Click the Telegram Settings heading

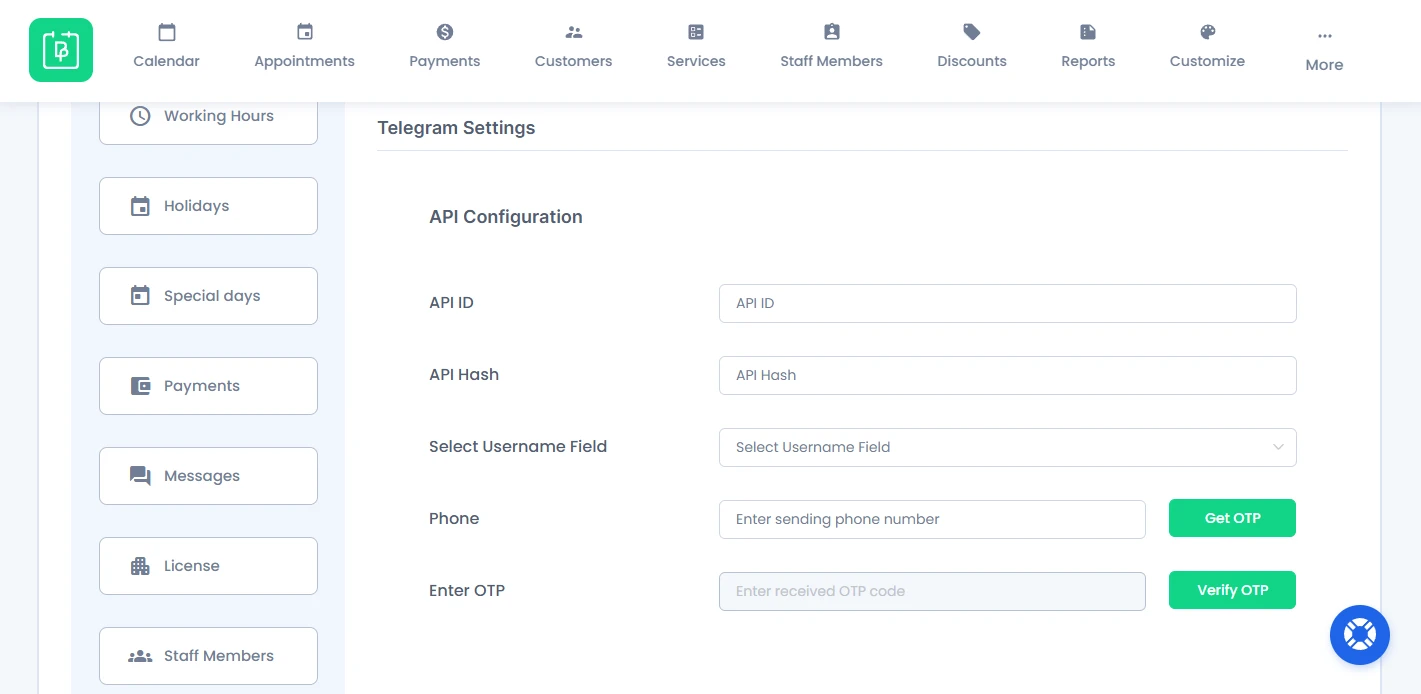pos(456,128)
